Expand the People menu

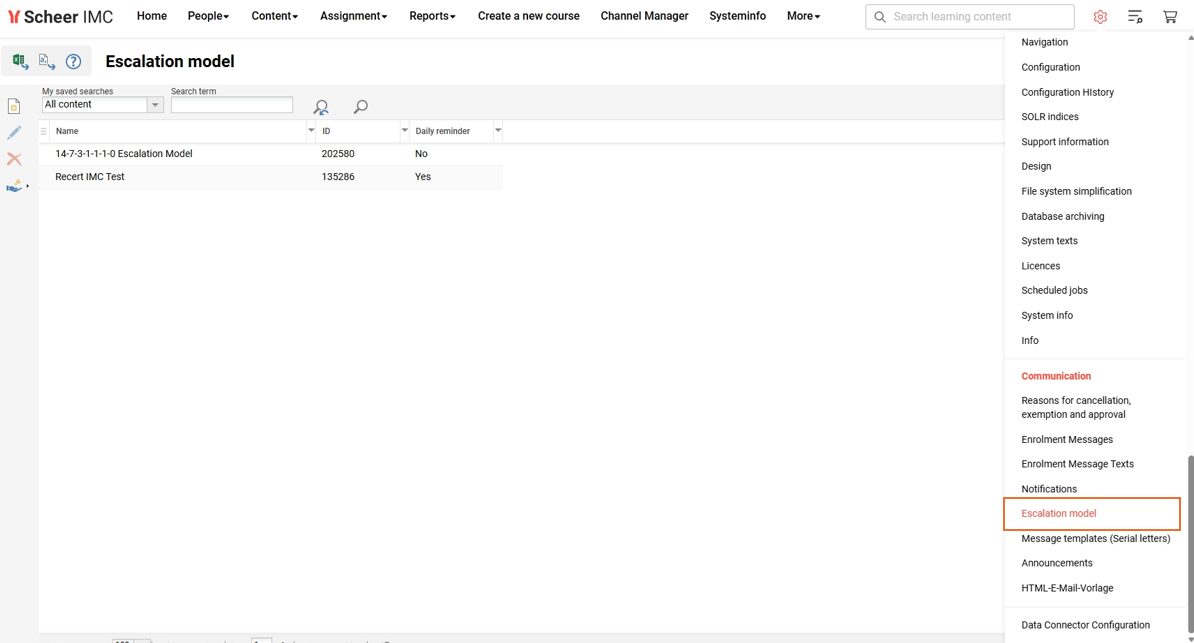pyautogui.click(x=209, y=16)
